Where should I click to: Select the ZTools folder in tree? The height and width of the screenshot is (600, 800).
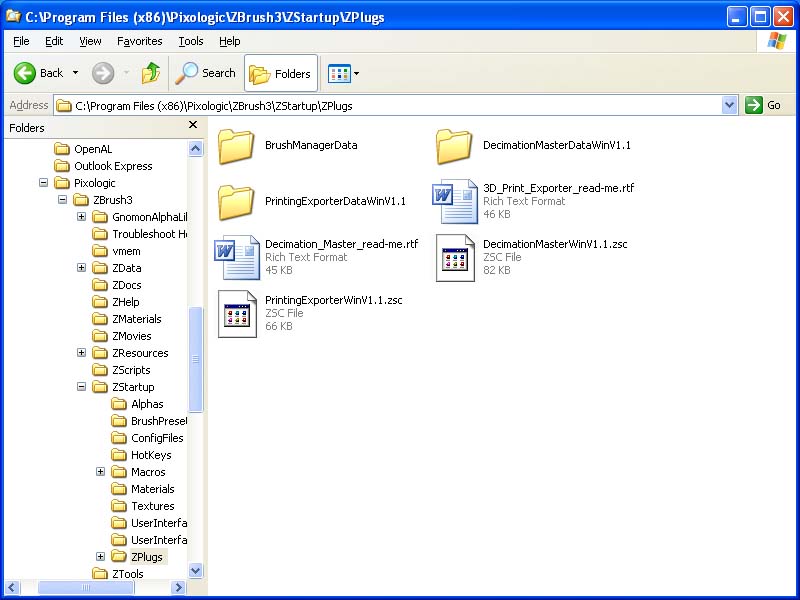pyautogui.click(x=118, y=574)
